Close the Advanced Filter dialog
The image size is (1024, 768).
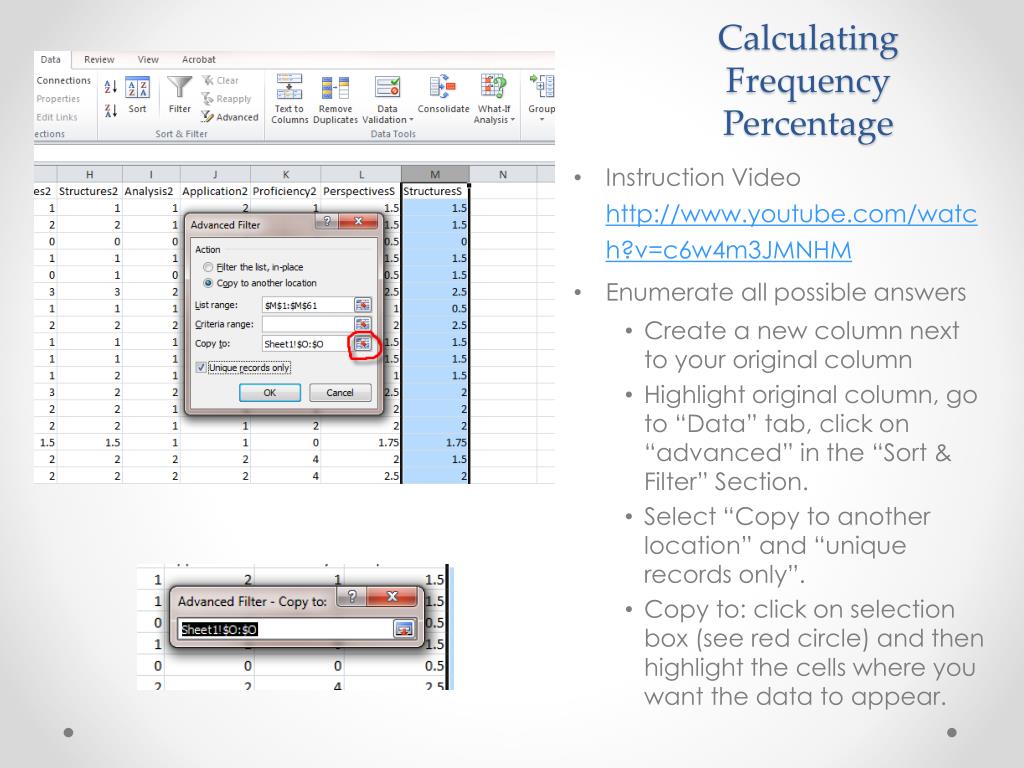tap(359, 221)
